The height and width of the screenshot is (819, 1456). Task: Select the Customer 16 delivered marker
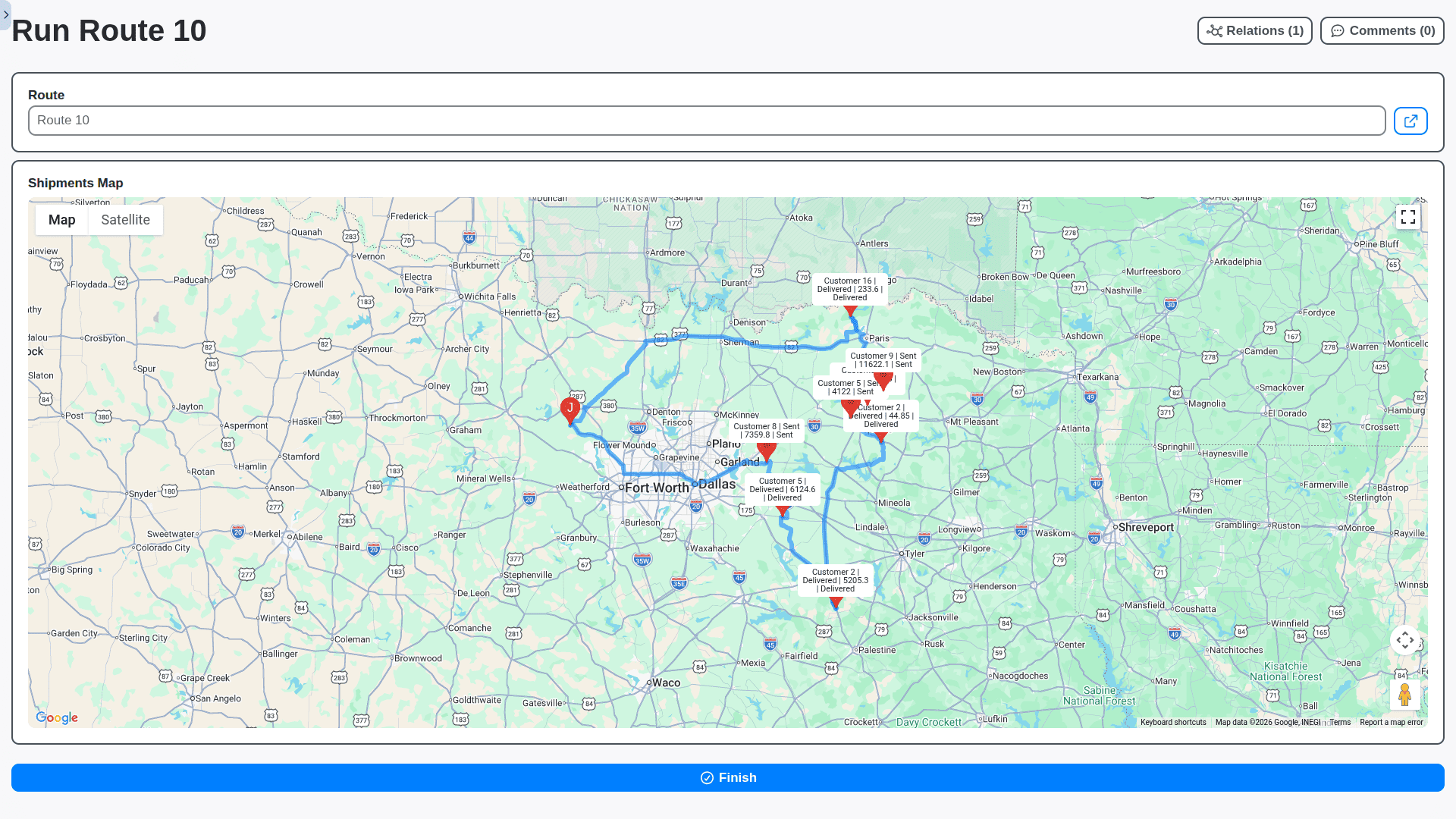[x=849, y=309]
